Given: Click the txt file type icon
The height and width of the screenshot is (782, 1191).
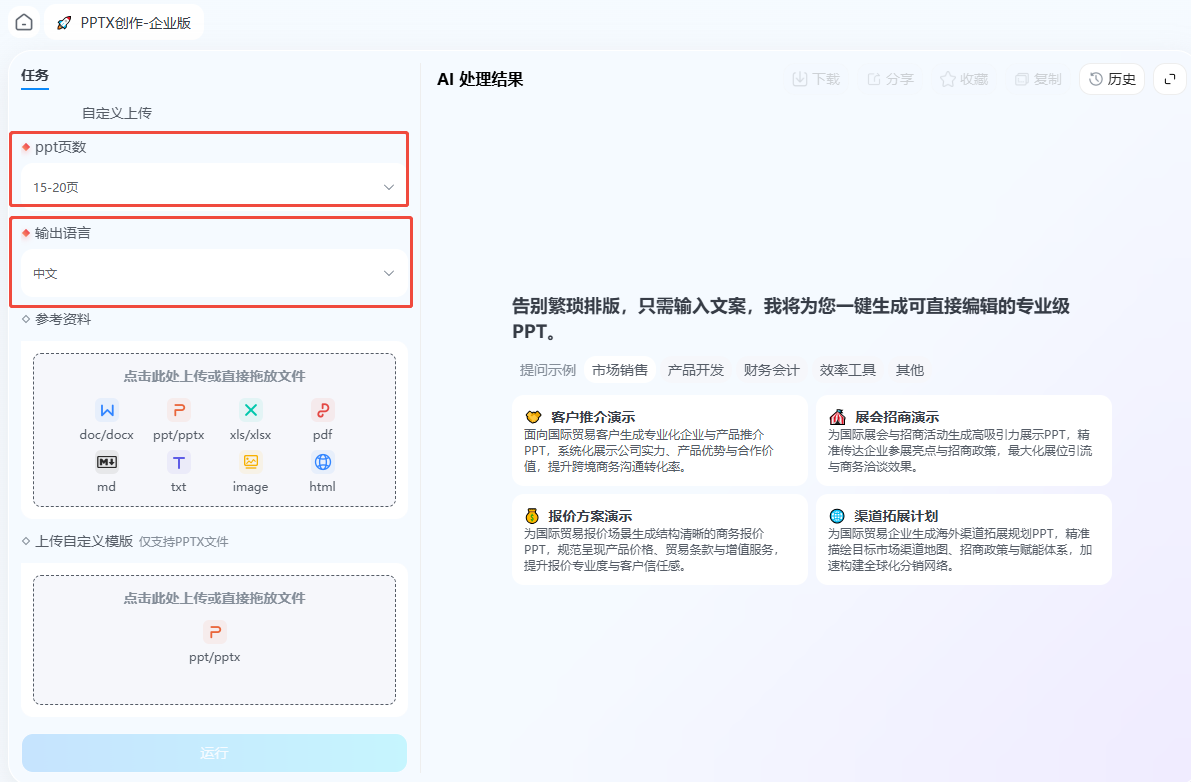Looking at the screenshot, I should (x=178, y=462).
